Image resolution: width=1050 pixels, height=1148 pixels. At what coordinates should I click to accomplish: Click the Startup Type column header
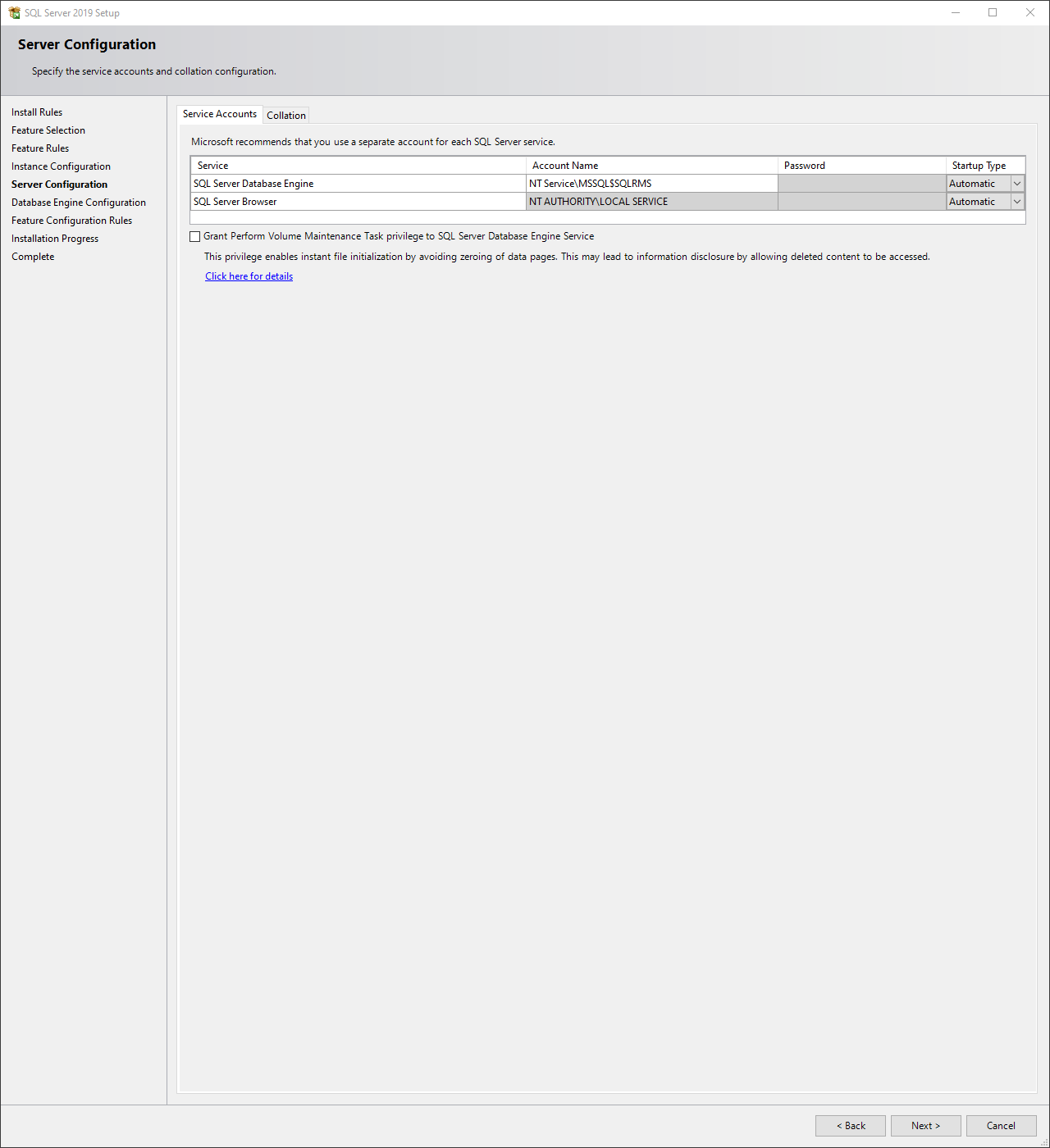click(985, 166)
